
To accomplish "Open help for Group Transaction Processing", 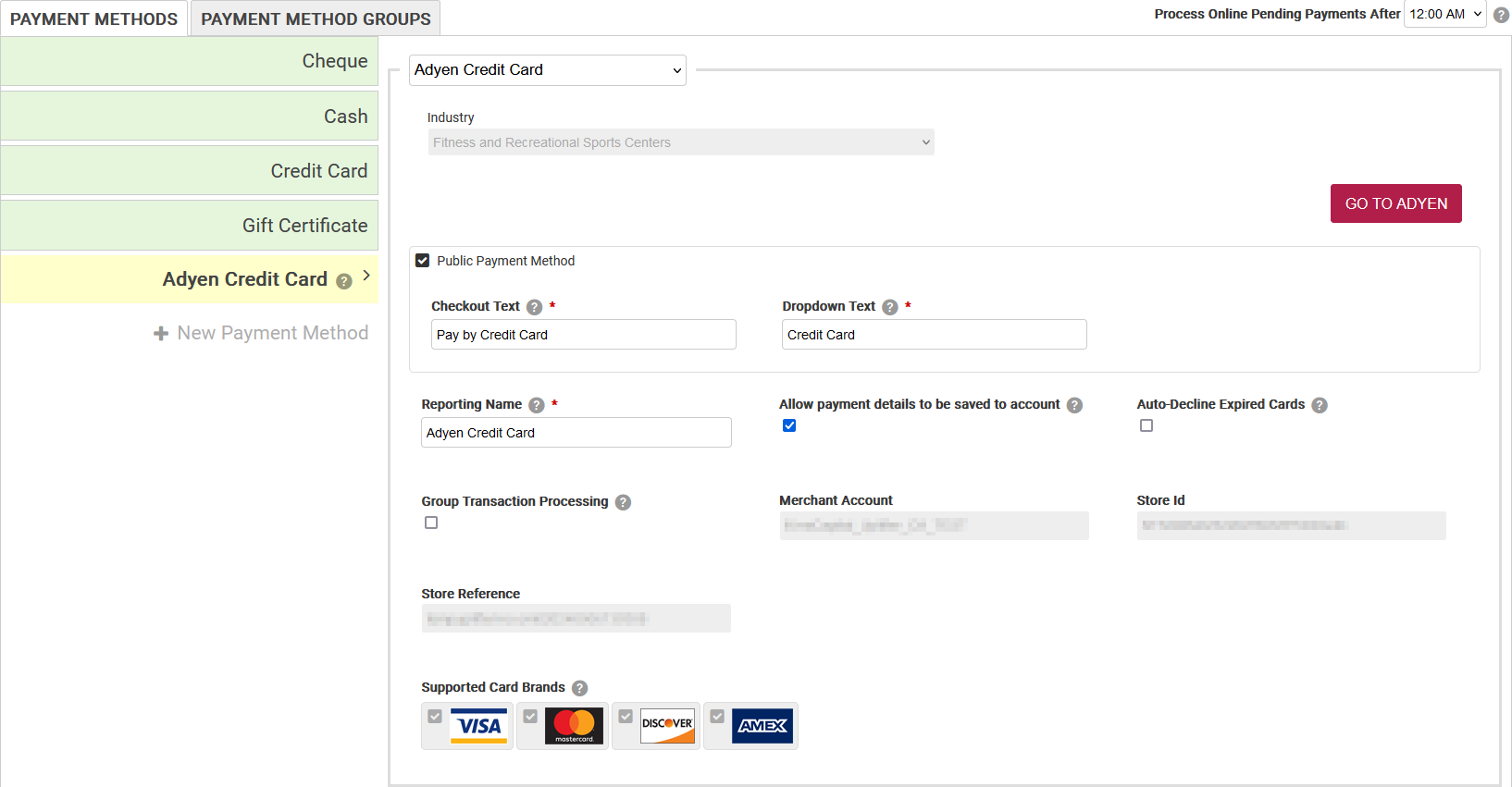I will click(x=623, y=502).
